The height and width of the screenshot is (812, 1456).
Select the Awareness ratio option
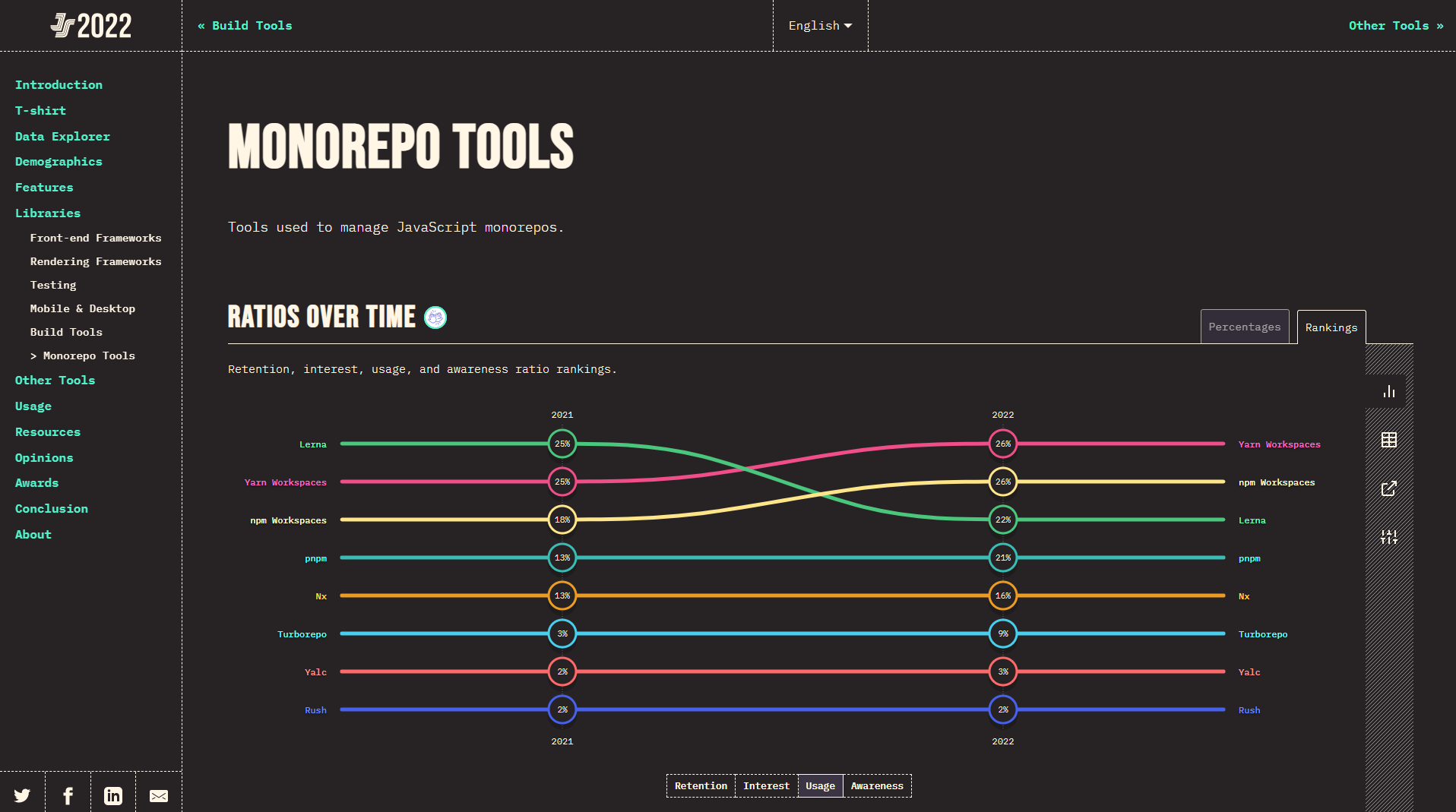[877, 785]
